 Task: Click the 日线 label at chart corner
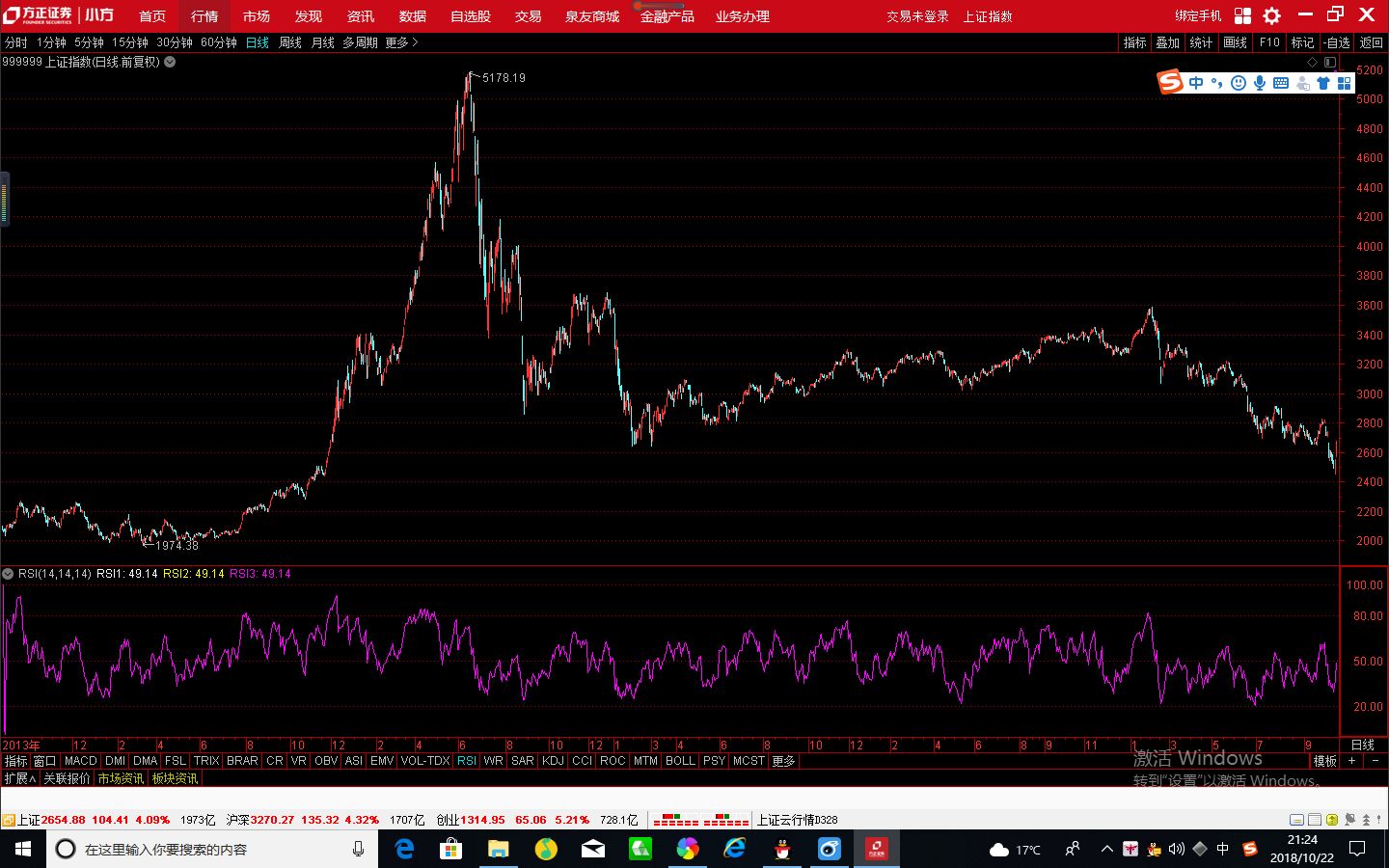[1363, 745]
